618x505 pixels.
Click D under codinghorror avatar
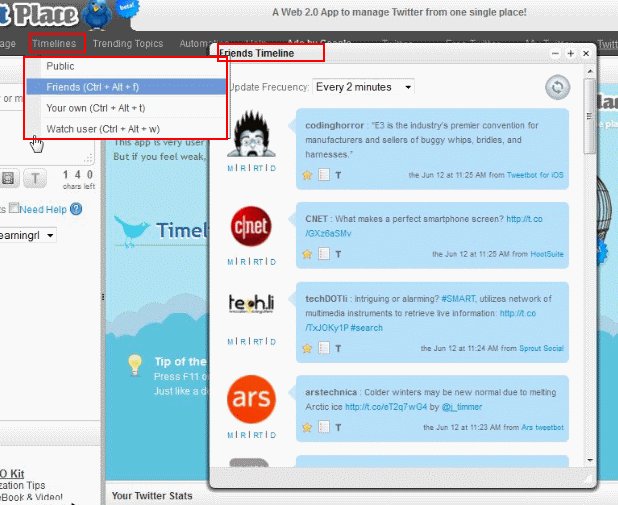click(x=273, y=168)
